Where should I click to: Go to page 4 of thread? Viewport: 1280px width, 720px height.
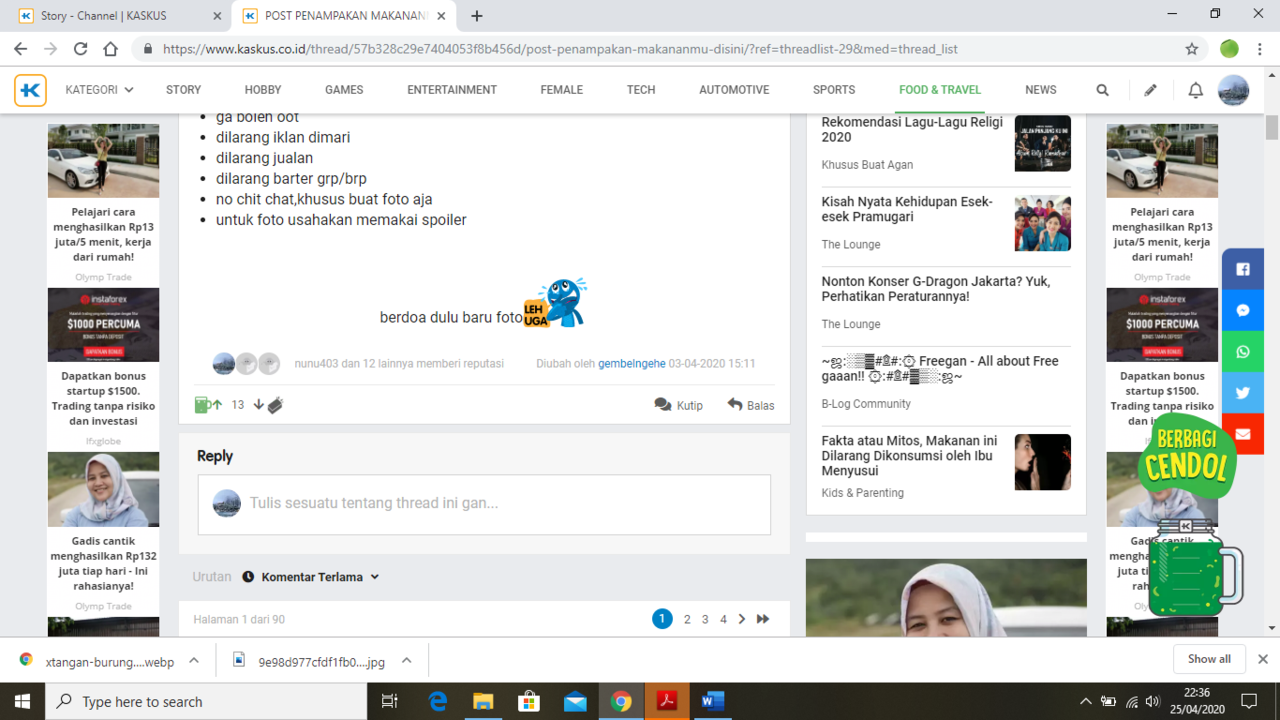click(724, 619)
